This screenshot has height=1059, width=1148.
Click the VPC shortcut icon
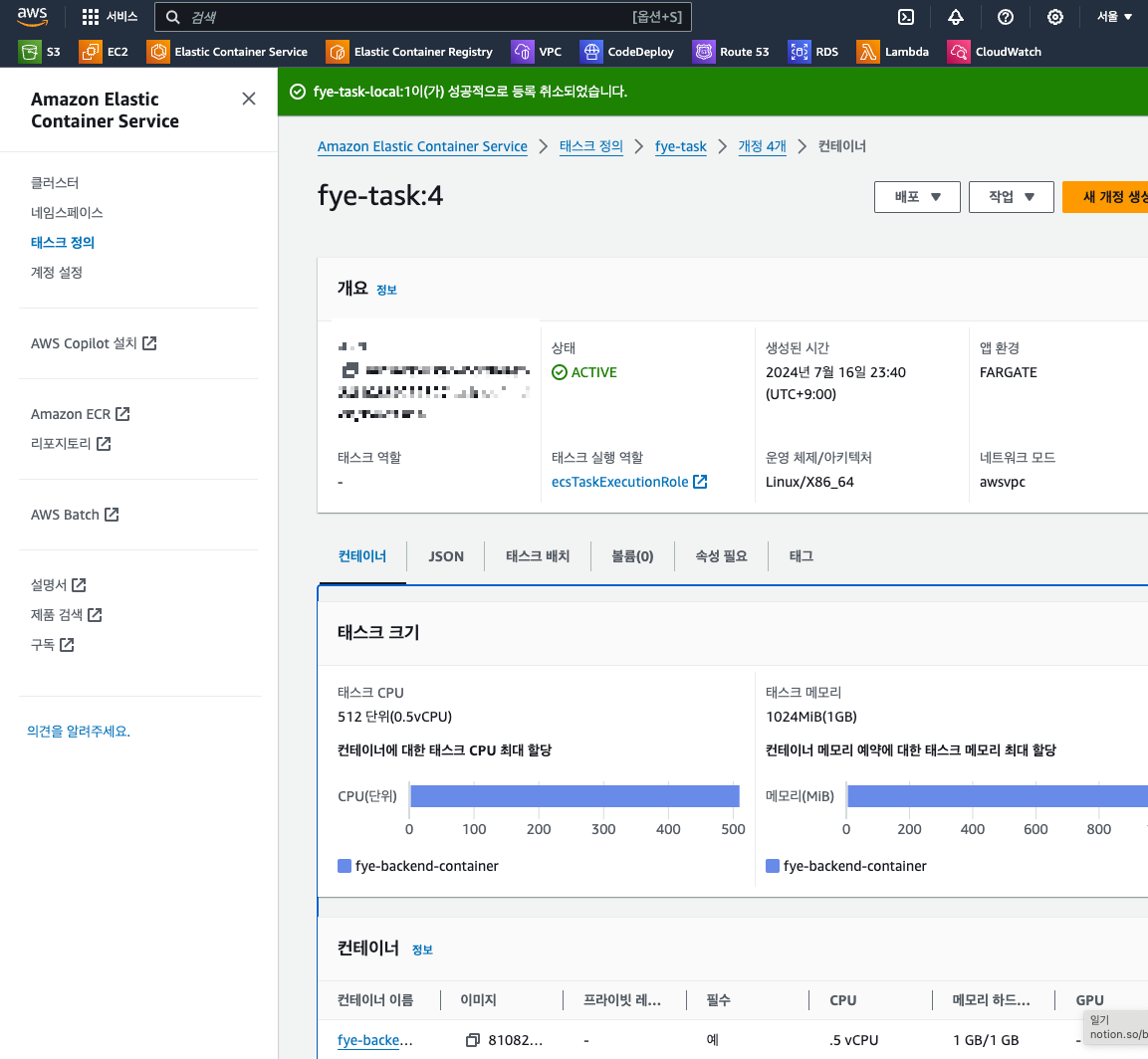pyautogui.click(x=522, y=51)
